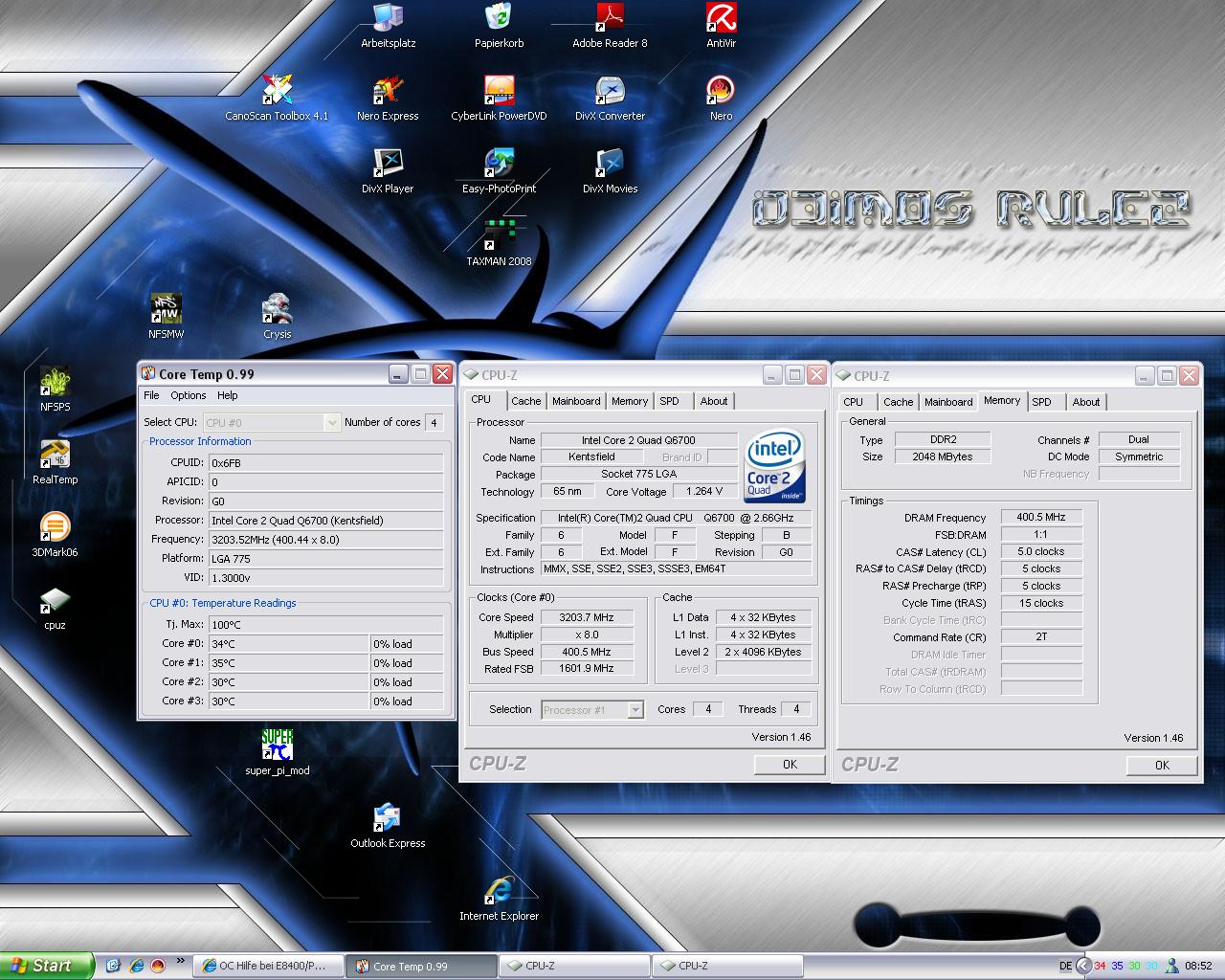
Task: Click Core Voltage 1.264 V value
Action: [704, 491]
